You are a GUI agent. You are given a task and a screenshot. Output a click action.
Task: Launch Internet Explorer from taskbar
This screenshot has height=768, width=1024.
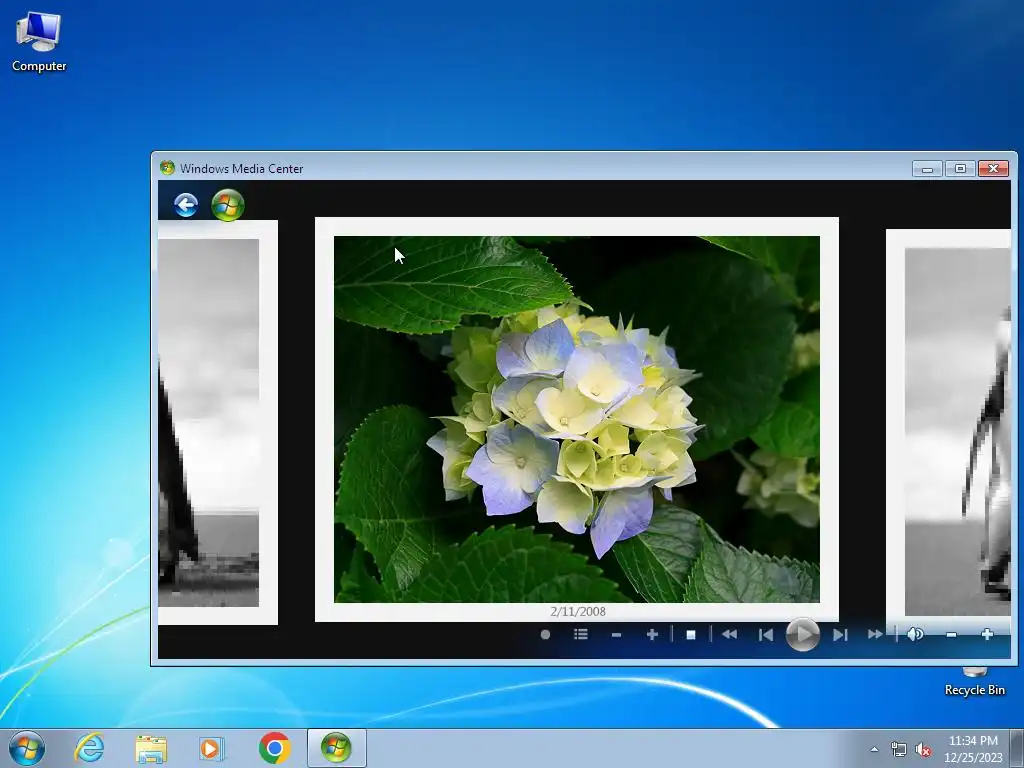(x=89, y=748)
